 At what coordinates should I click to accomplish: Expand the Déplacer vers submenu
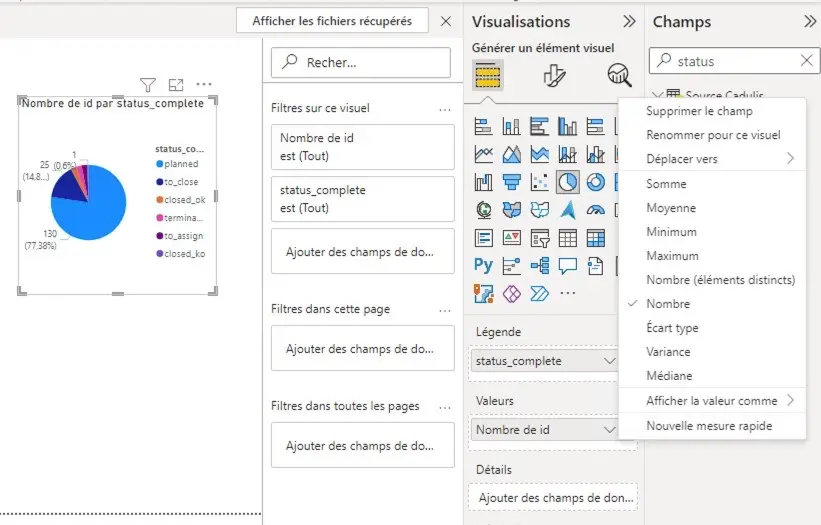pos(720,159)
